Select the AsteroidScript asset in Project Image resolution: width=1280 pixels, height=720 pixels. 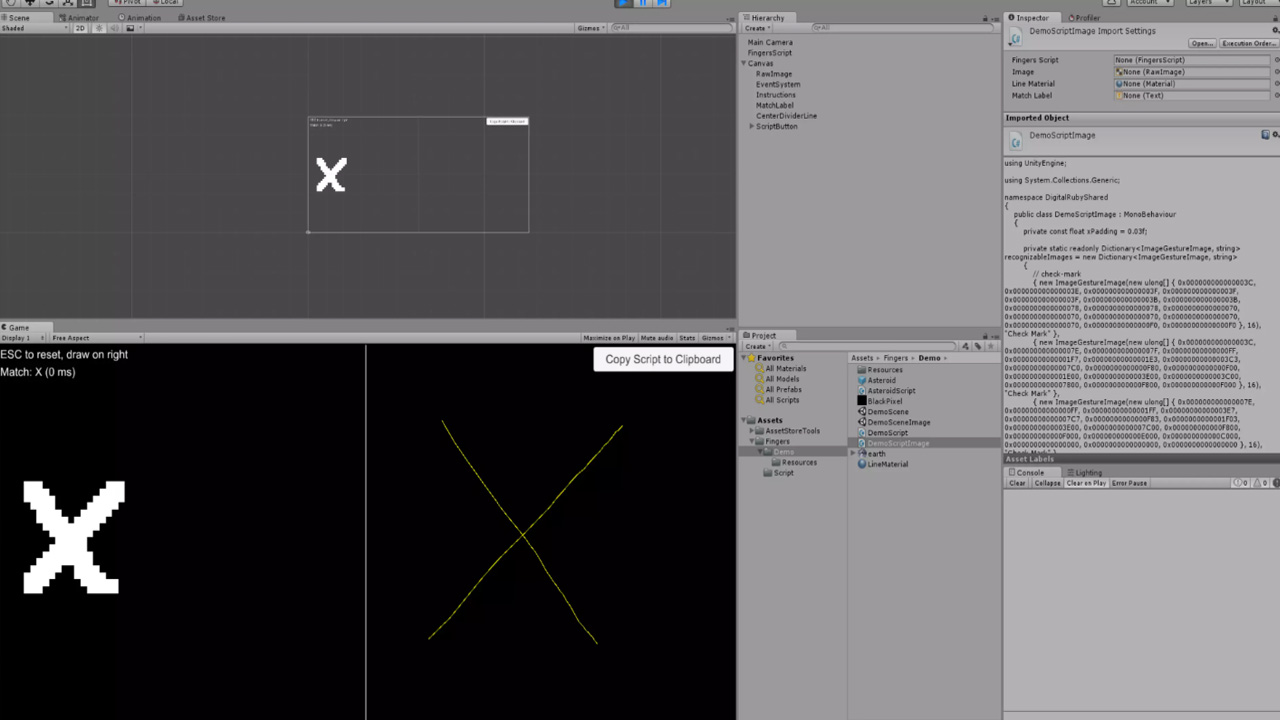pyautogui.click(x=890, y=391)
